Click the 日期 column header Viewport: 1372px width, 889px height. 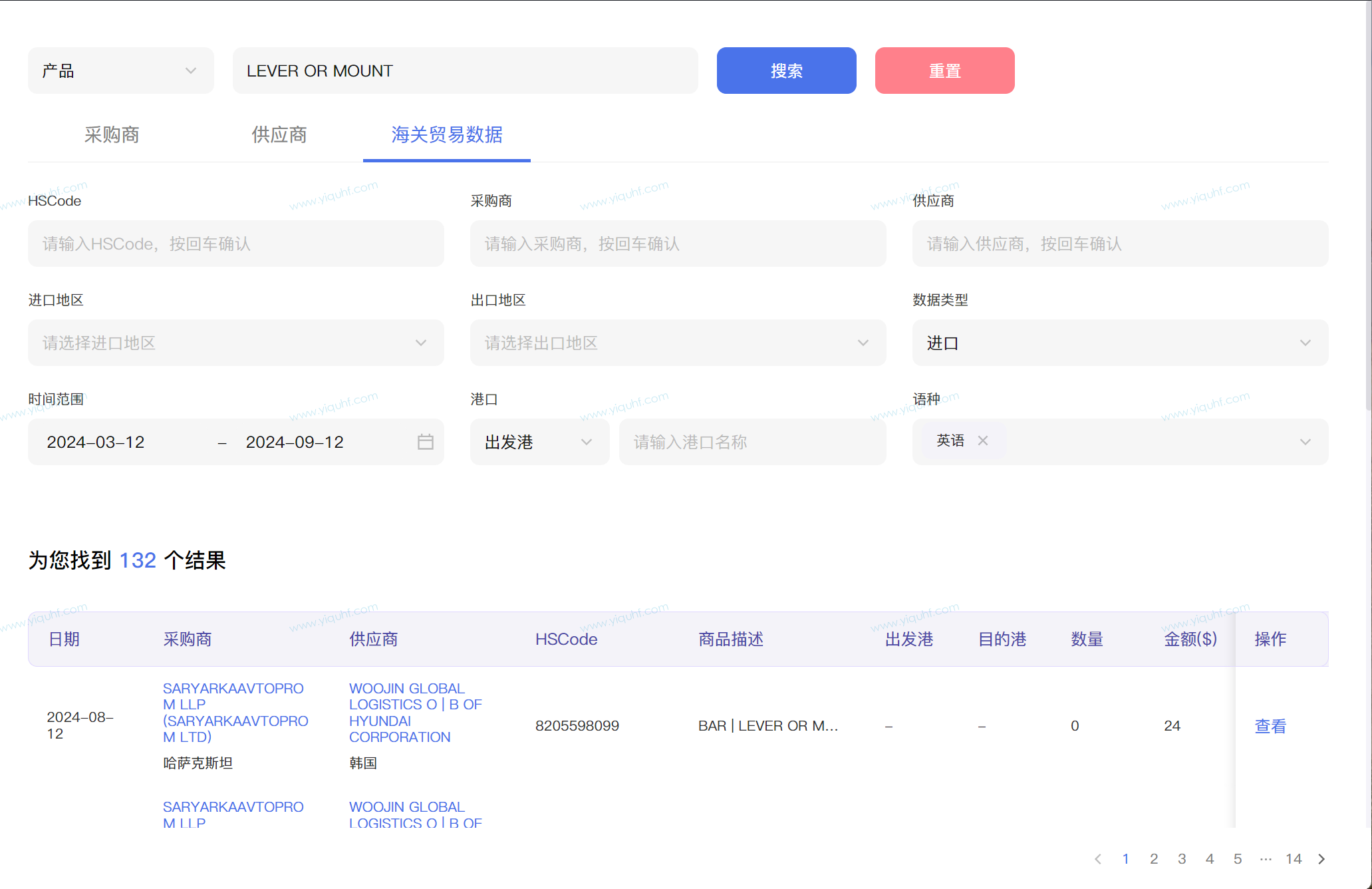65,639
